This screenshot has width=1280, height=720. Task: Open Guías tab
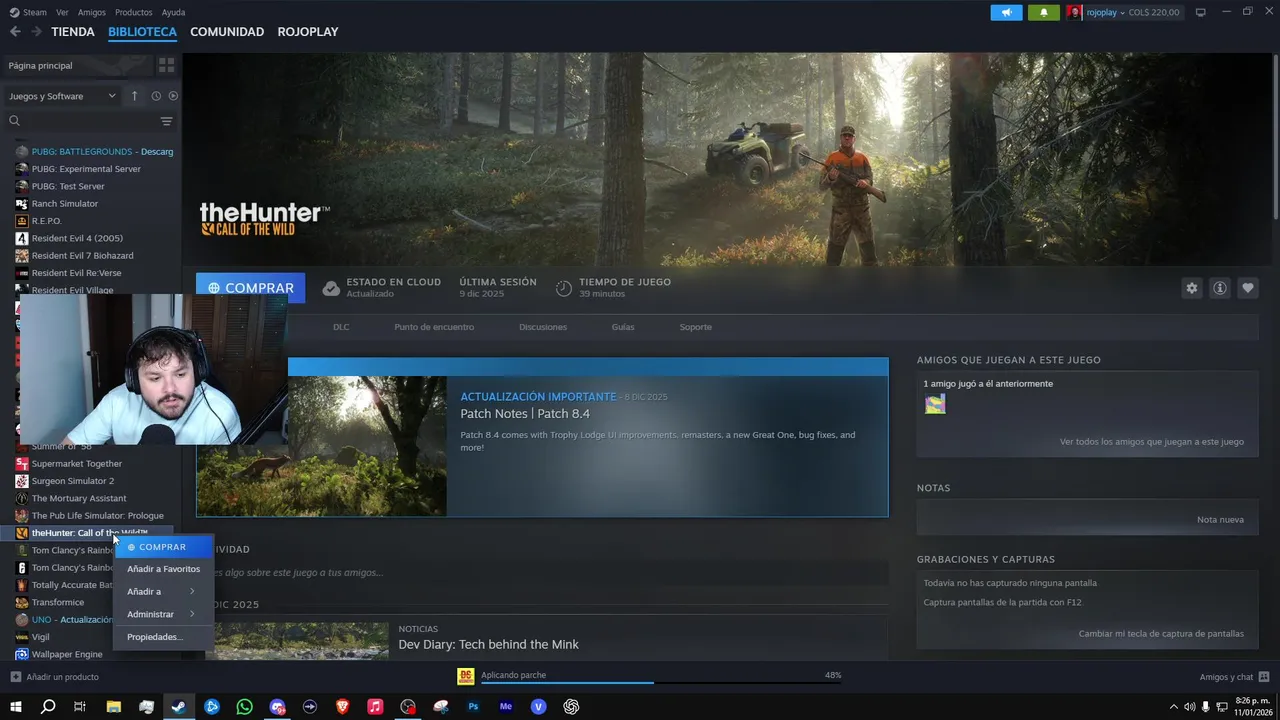coord(623,327)
